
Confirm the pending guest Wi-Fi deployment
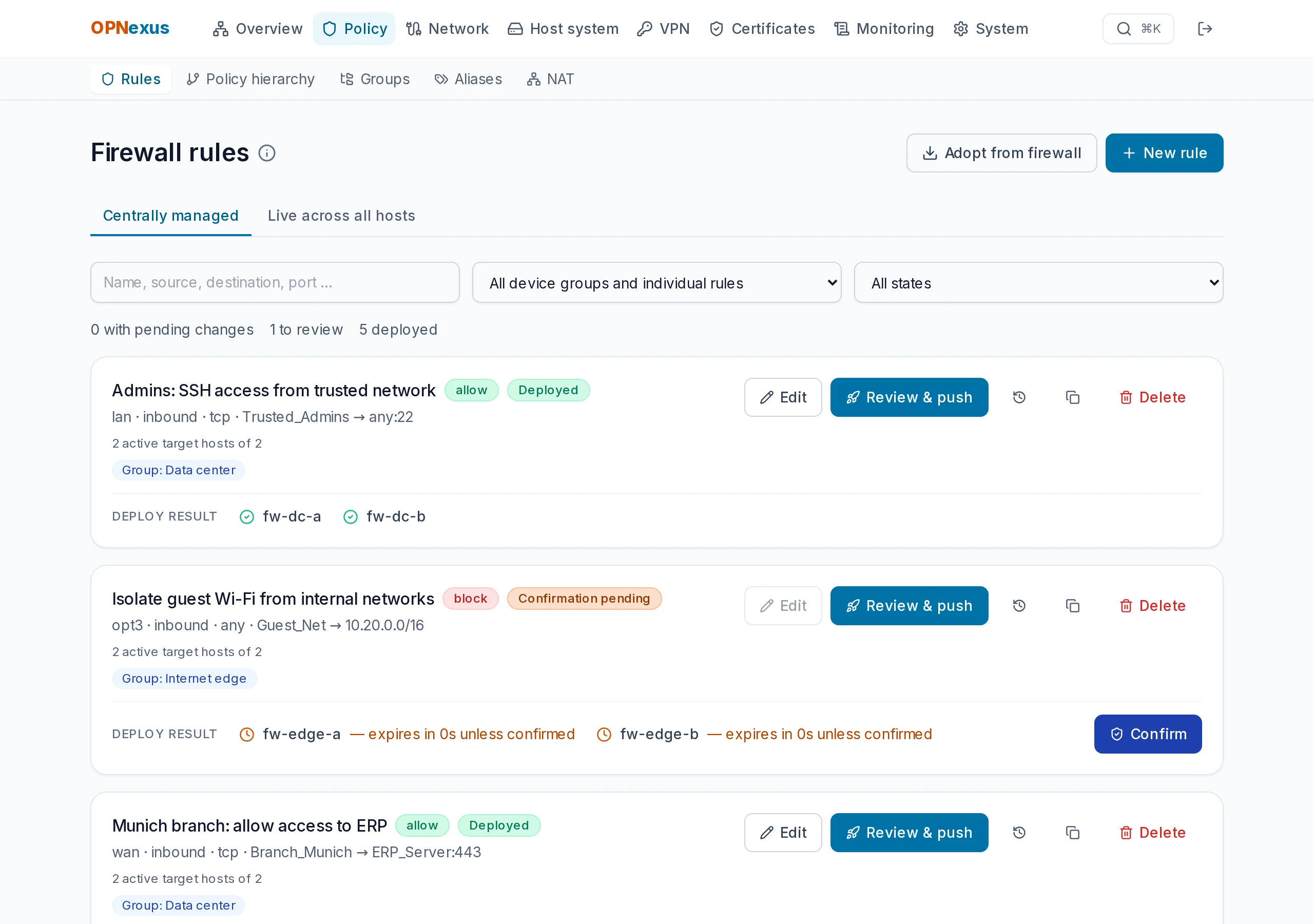tap(1148, 734)
